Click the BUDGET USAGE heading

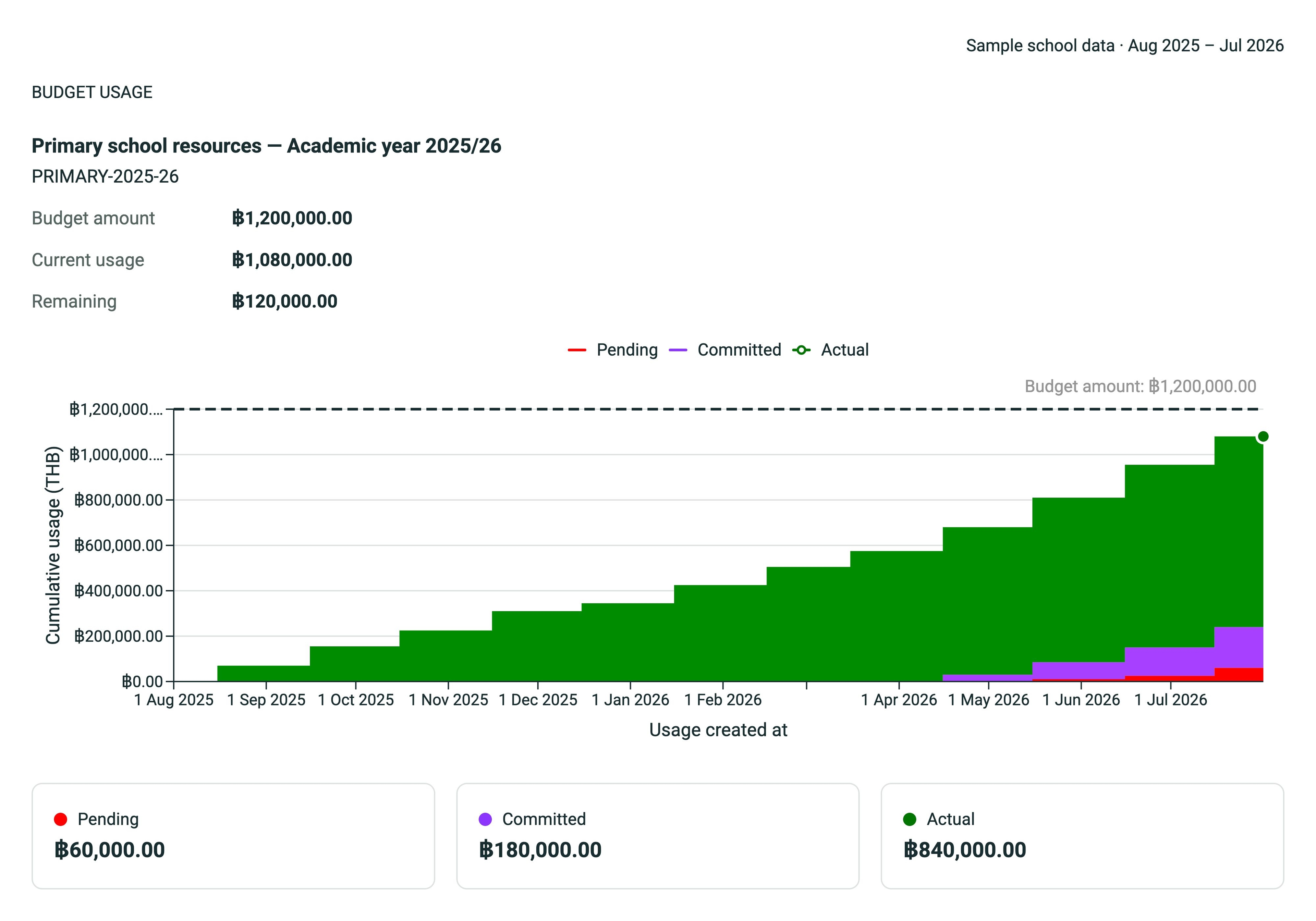(x=92, y=92)
